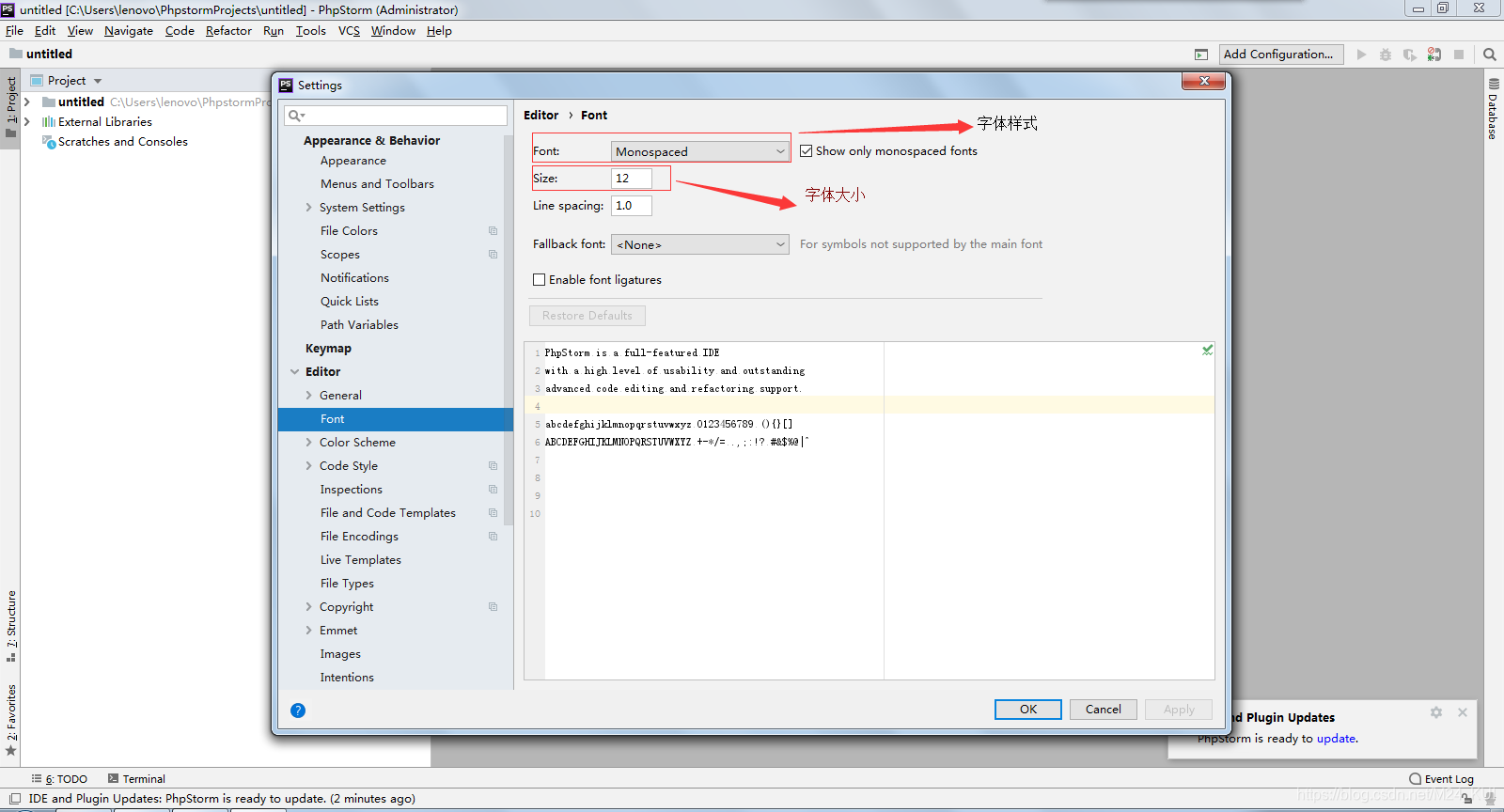Toggle Show only monospaced fonts checkbox

807,150
